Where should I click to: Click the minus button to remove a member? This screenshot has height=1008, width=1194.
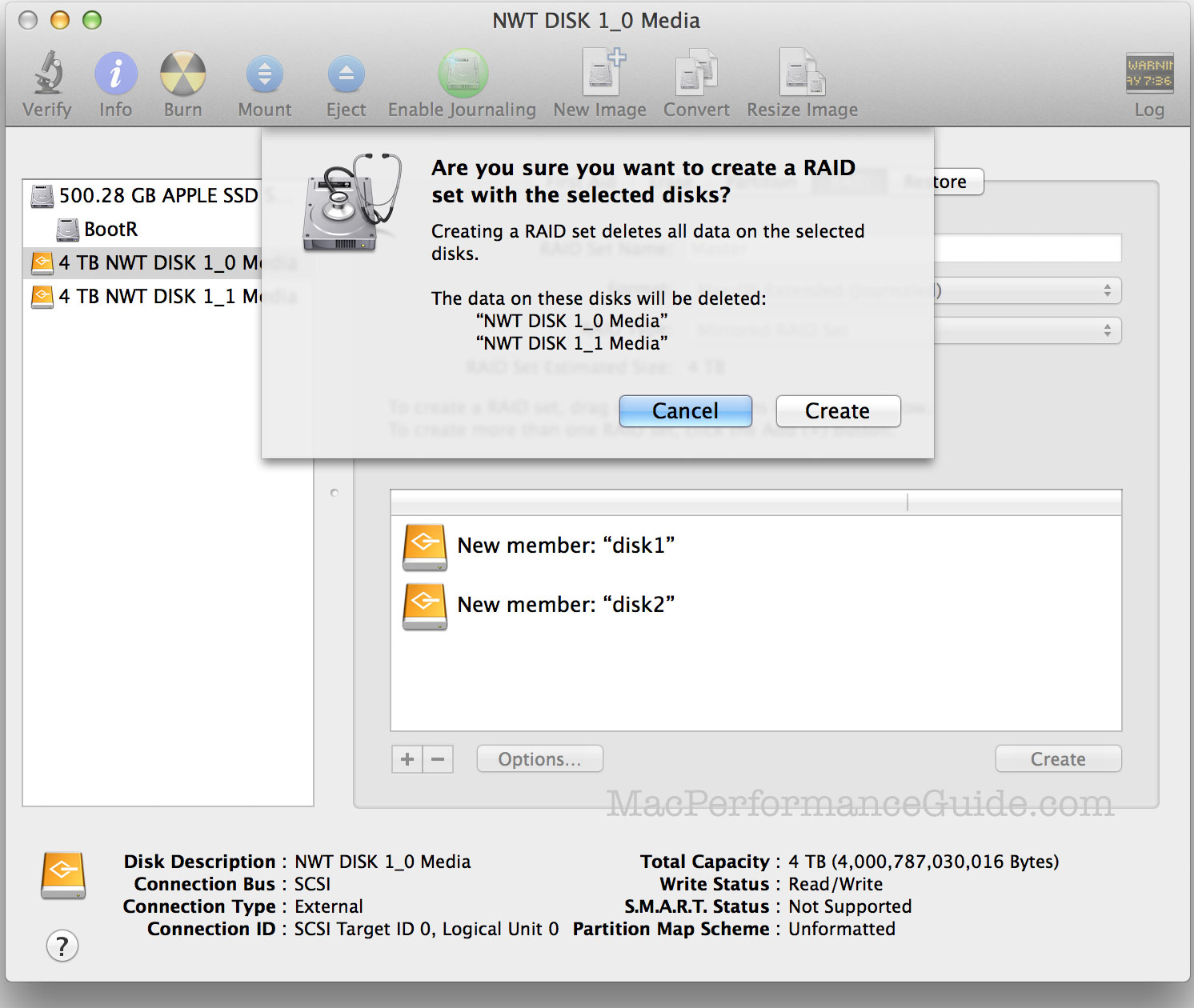click(x=438, y=759)
